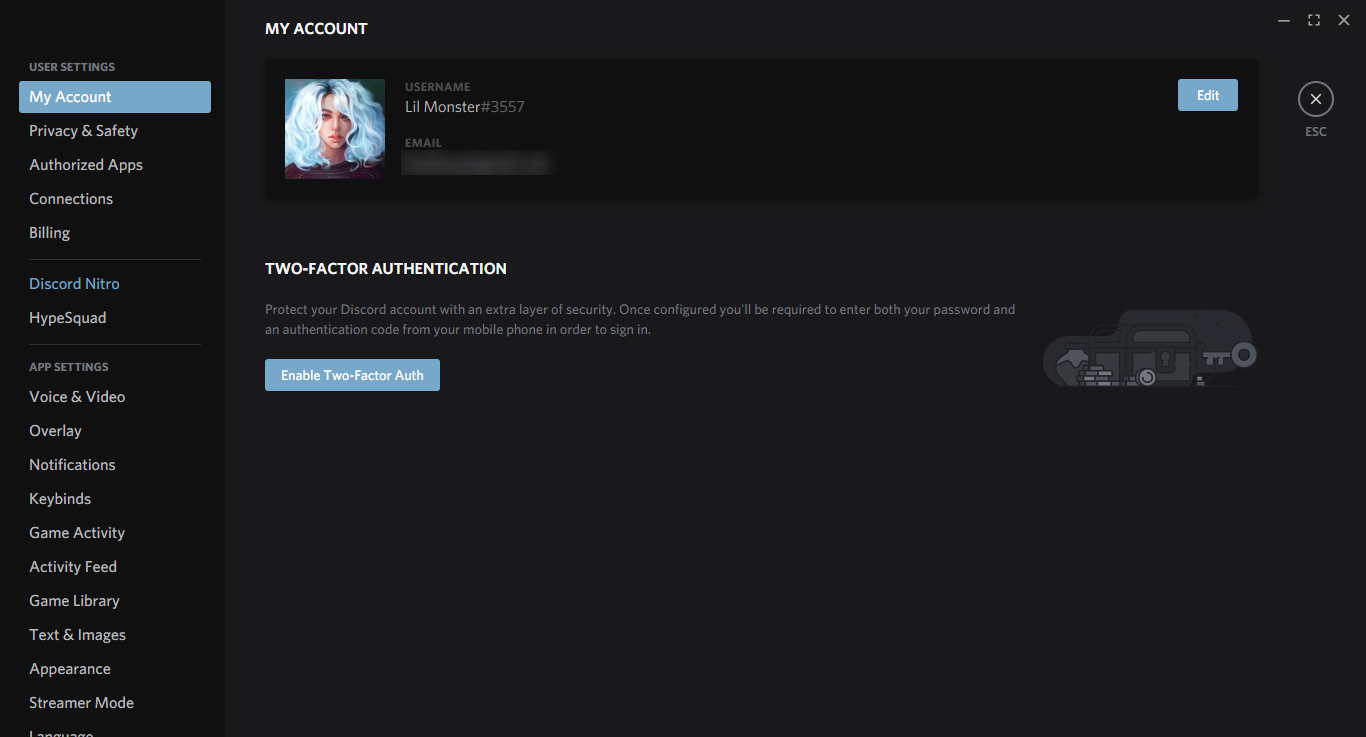Image resolution: width=1366 pixels, height=737 pixels.
Task: Open Game Activity settings
Action: coord(115,533)
